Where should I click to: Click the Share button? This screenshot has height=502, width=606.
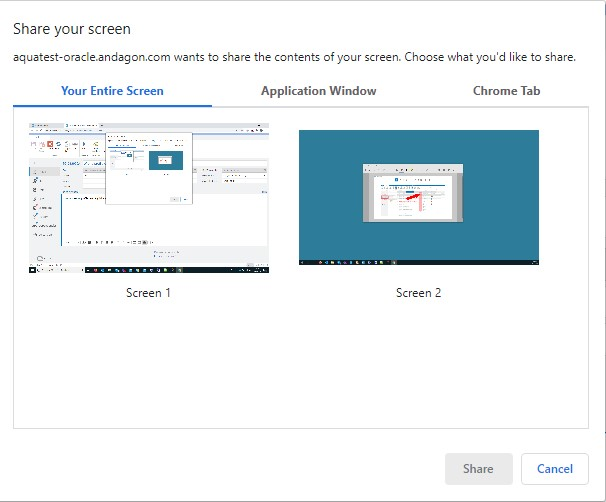478,468
